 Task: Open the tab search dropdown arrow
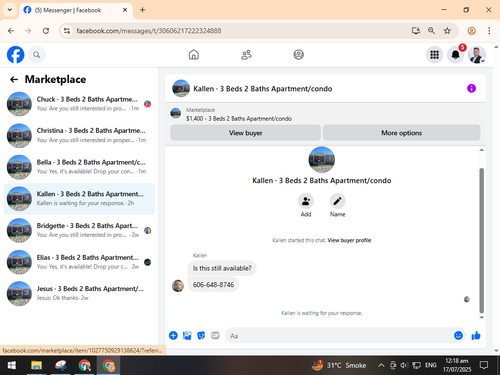click(x=10, y=10)
